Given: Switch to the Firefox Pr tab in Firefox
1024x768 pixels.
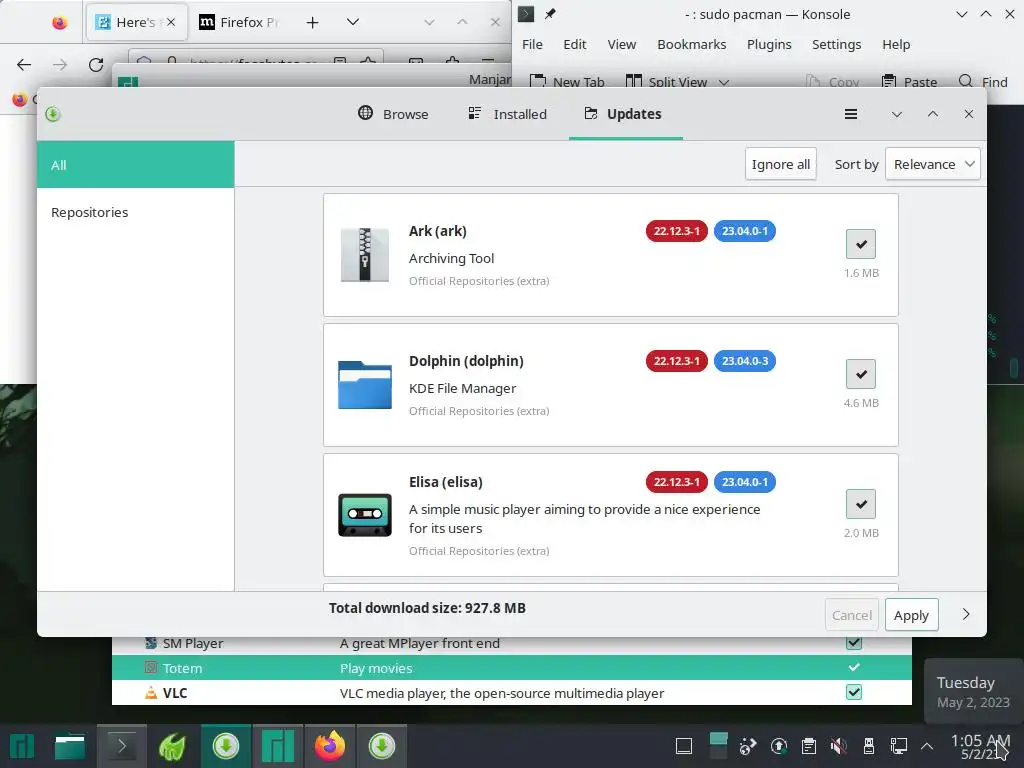Looking at the screenshot, I should click(x=239, y=22).
